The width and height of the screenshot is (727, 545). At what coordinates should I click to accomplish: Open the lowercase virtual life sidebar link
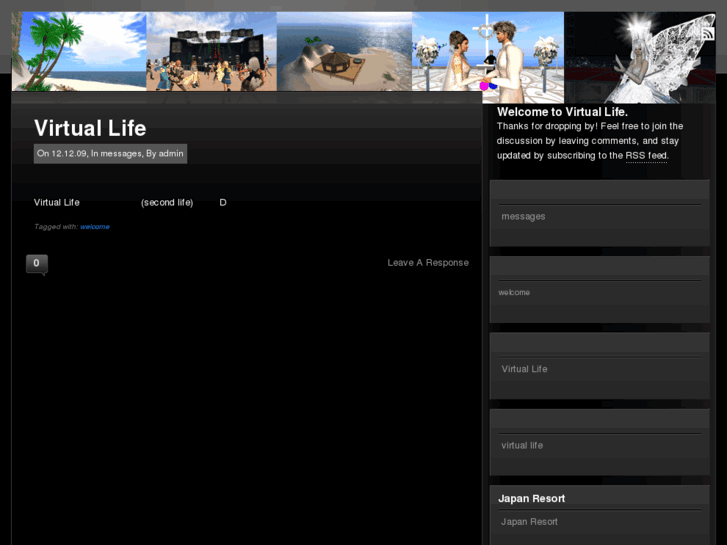[522, 445]
